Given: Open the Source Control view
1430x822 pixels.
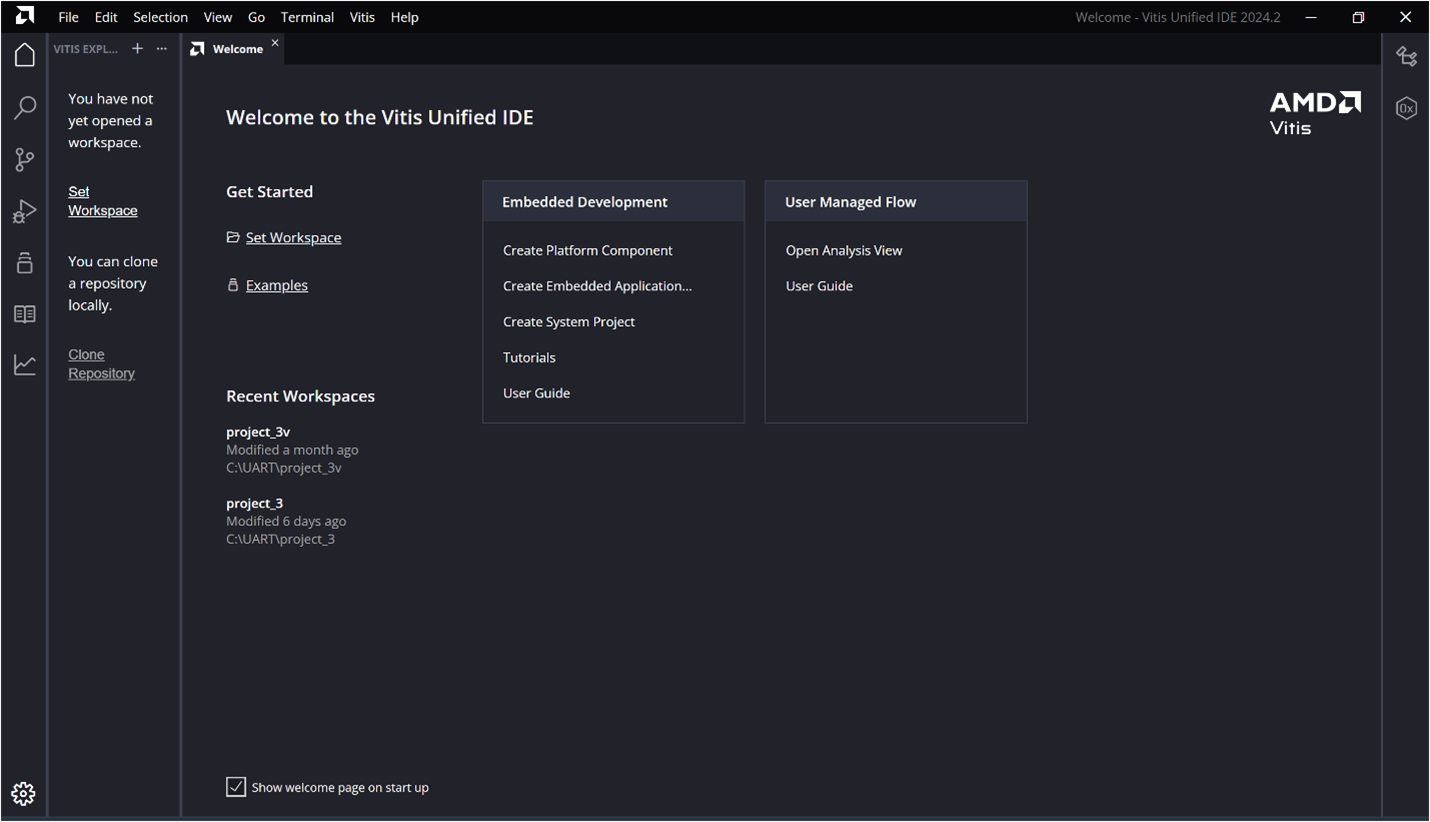Looking at the screenshot, I should click(24, 159).
